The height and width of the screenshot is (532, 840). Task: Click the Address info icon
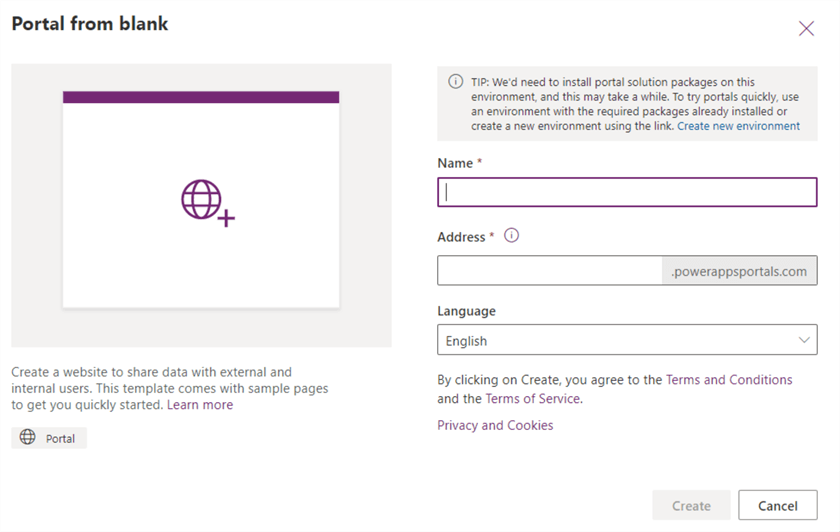[x=511, y=235]
